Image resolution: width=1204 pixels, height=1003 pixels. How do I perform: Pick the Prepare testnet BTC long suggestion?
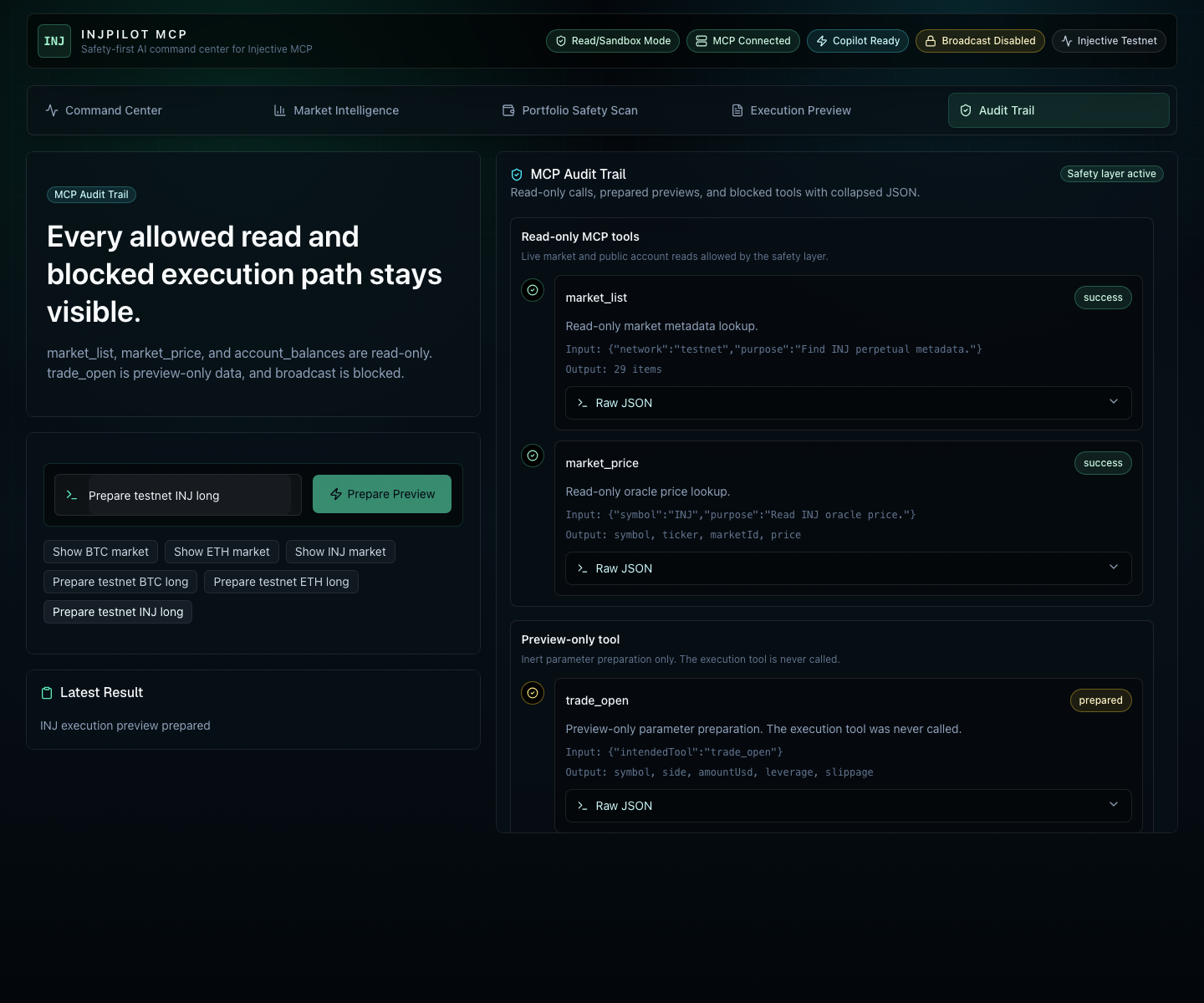(120, 582)
